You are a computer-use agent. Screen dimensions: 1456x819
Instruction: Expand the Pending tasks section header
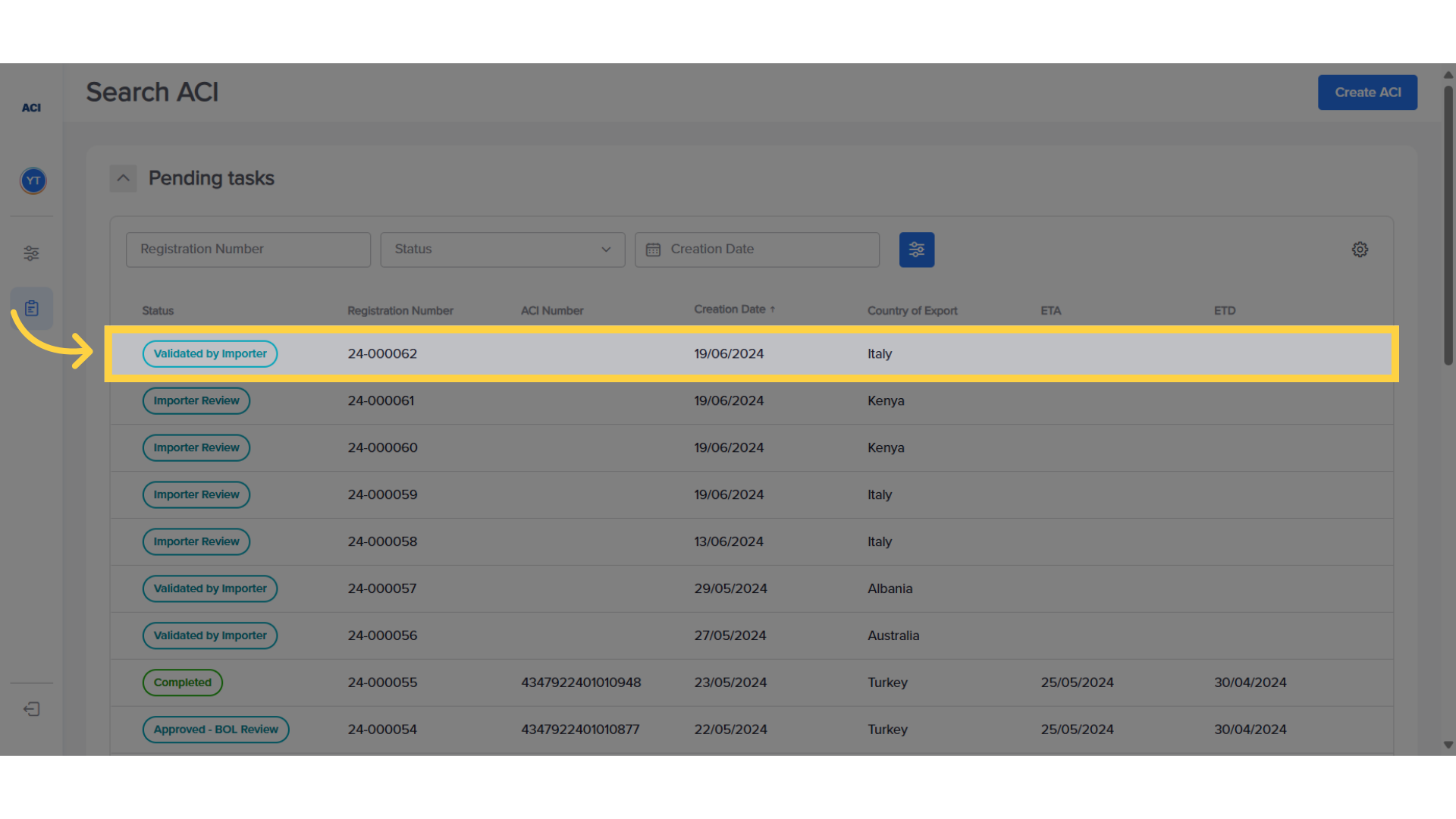coord(123,177)
